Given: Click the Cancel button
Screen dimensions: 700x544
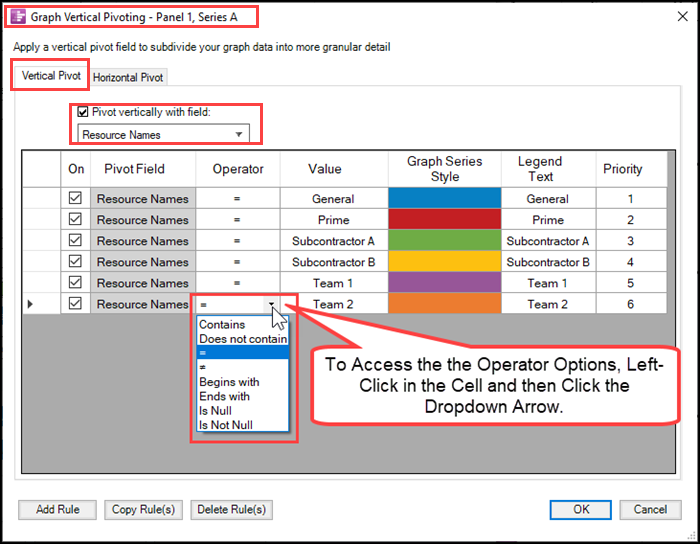Looking at the screenshot, I should click(x=650, y=510).
